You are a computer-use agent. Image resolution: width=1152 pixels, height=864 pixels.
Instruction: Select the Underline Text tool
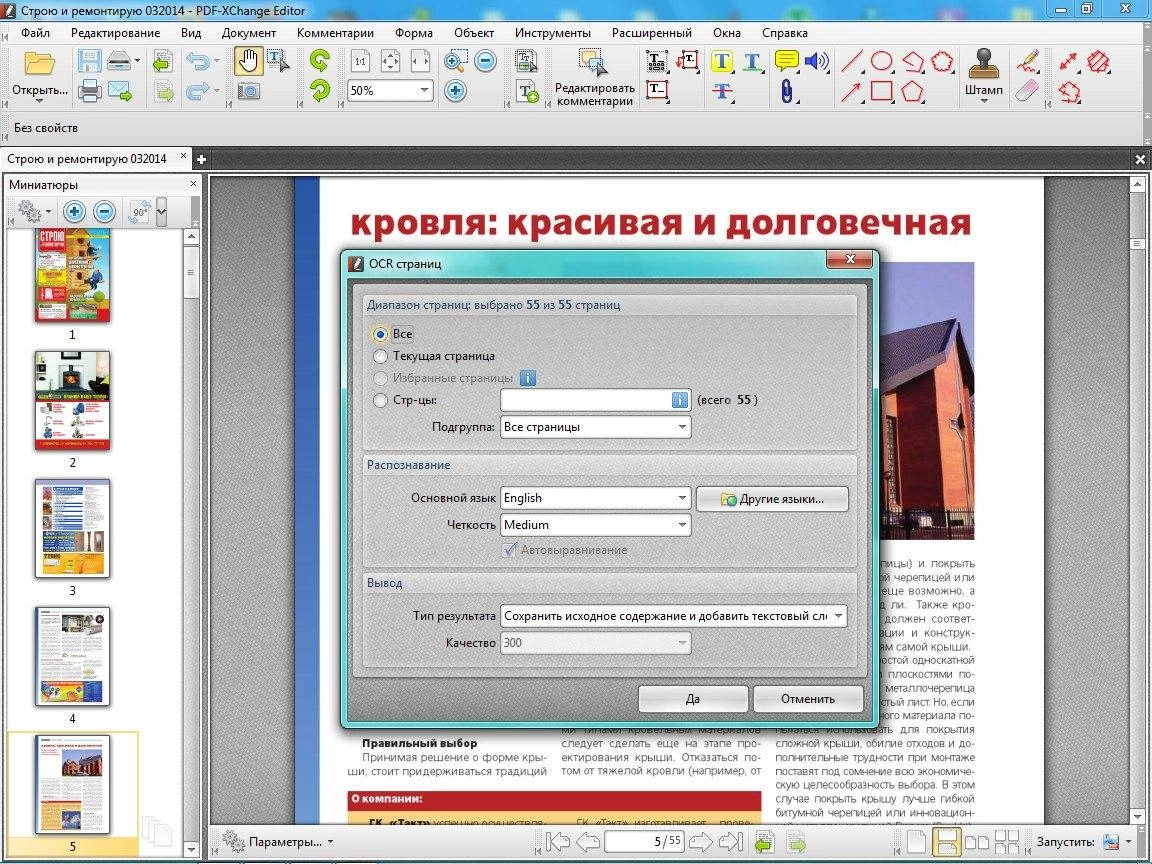tap(752, 61)
